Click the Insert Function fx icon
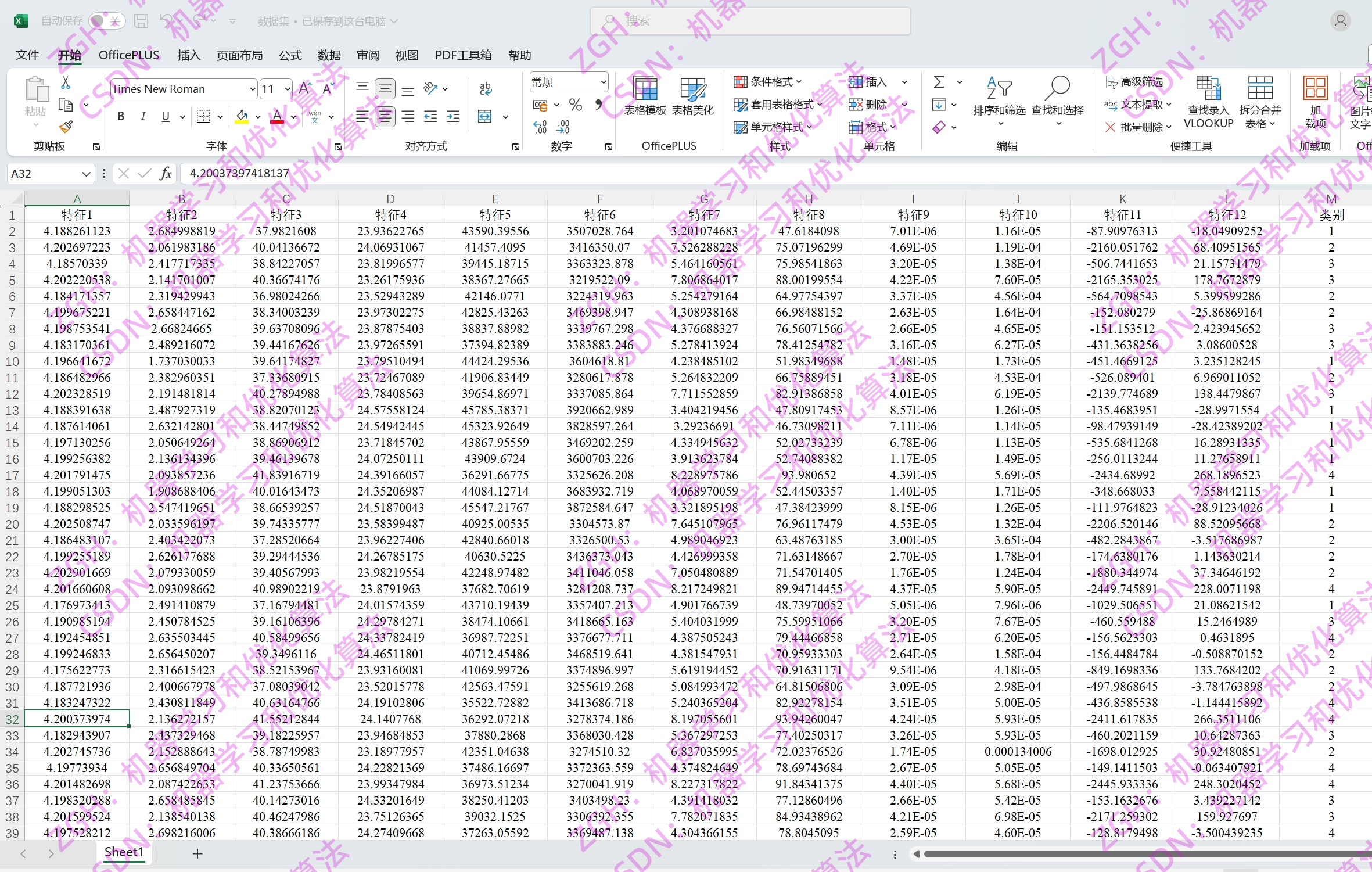 coord(166,173)
